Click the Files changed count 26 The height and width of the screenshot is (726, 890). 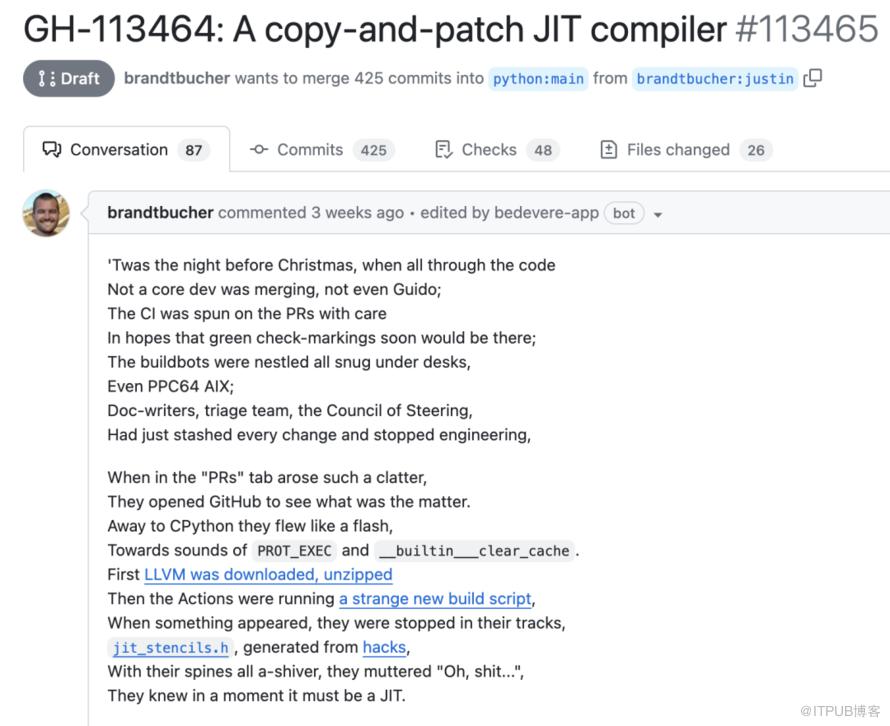coord(755,150)
